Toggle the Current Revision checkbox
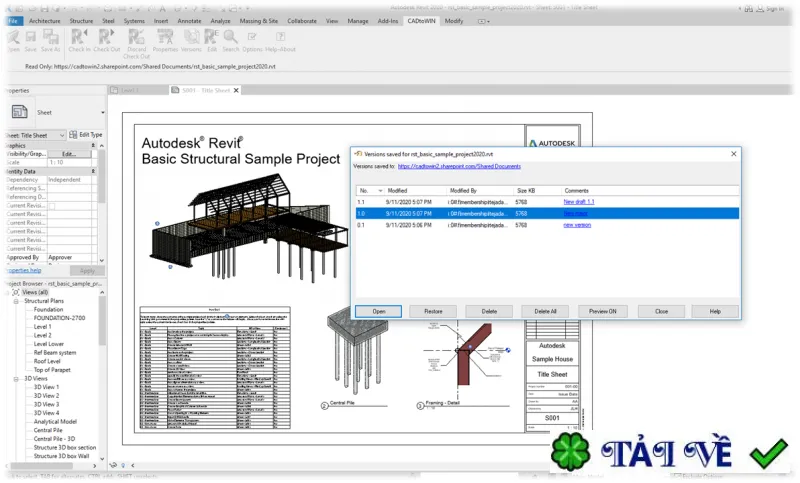This screenshot has width=800, height=483. tap(52, 206)
